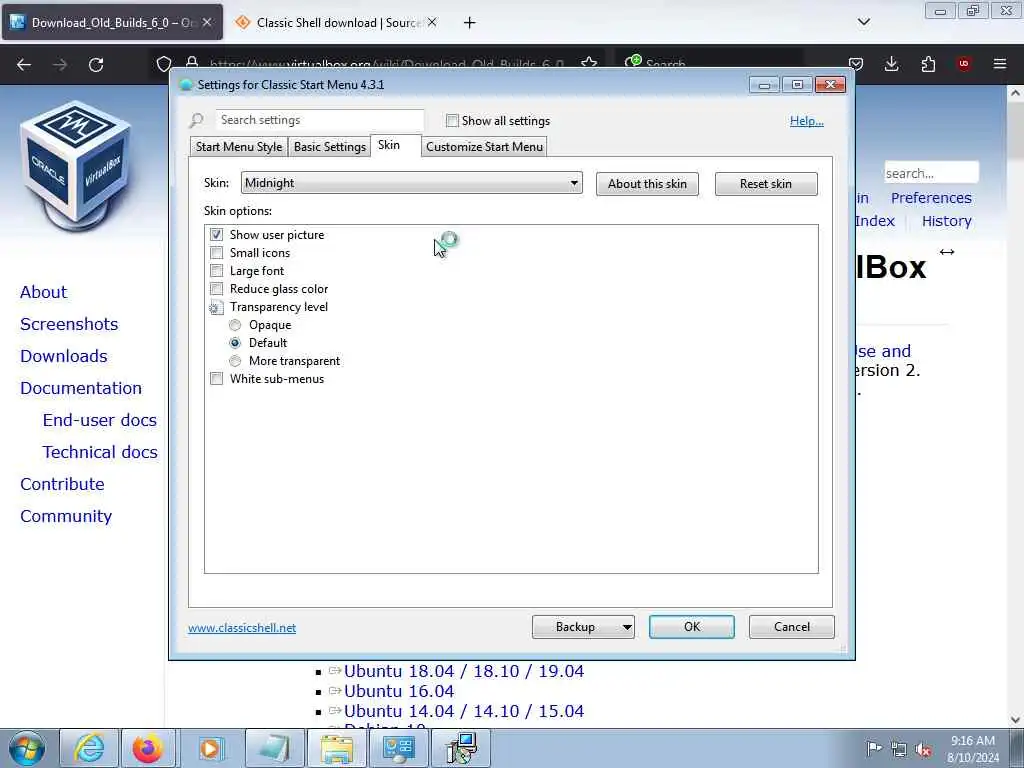Focus the Search settings field
This screenshot has width=1024, height=768.
point(320,120)
